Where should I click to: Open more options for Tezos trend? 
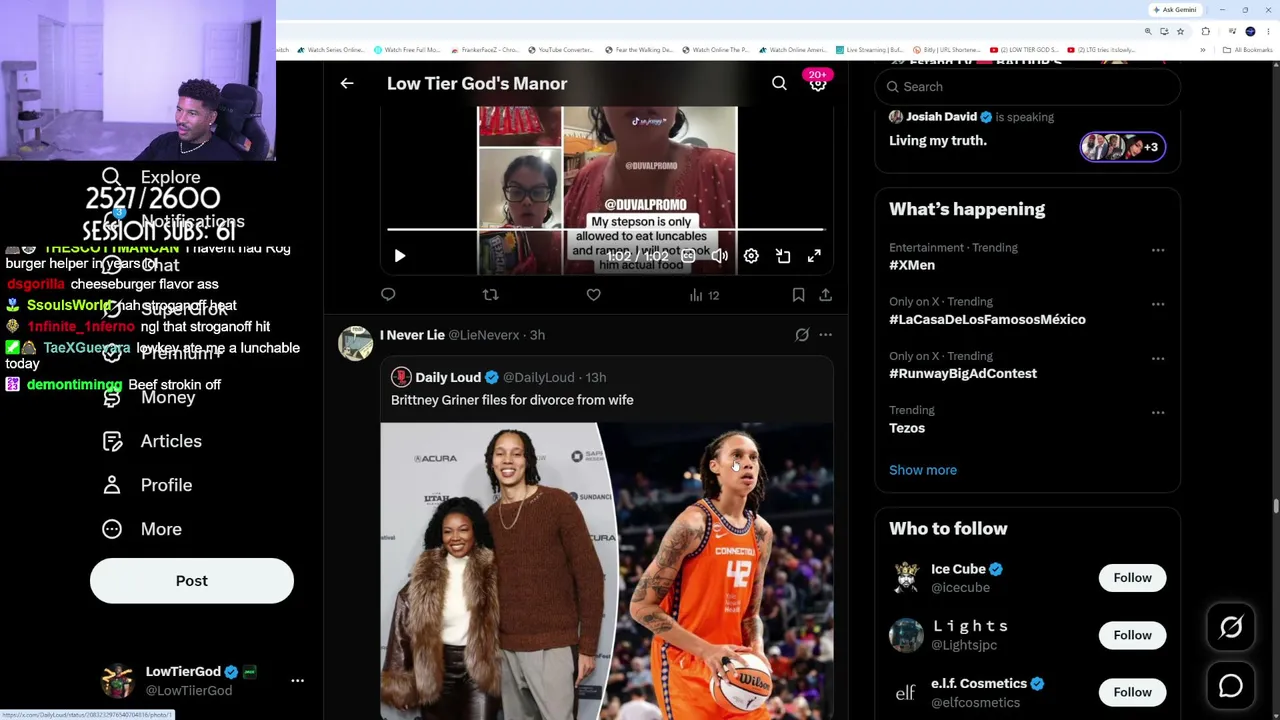click(1158, 412)
